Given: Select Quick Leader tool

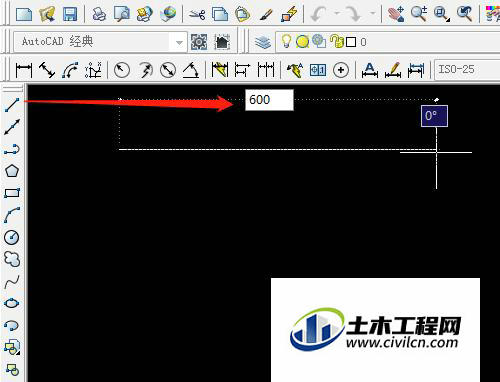Looking at the screenshot, I should click(295, 70).
